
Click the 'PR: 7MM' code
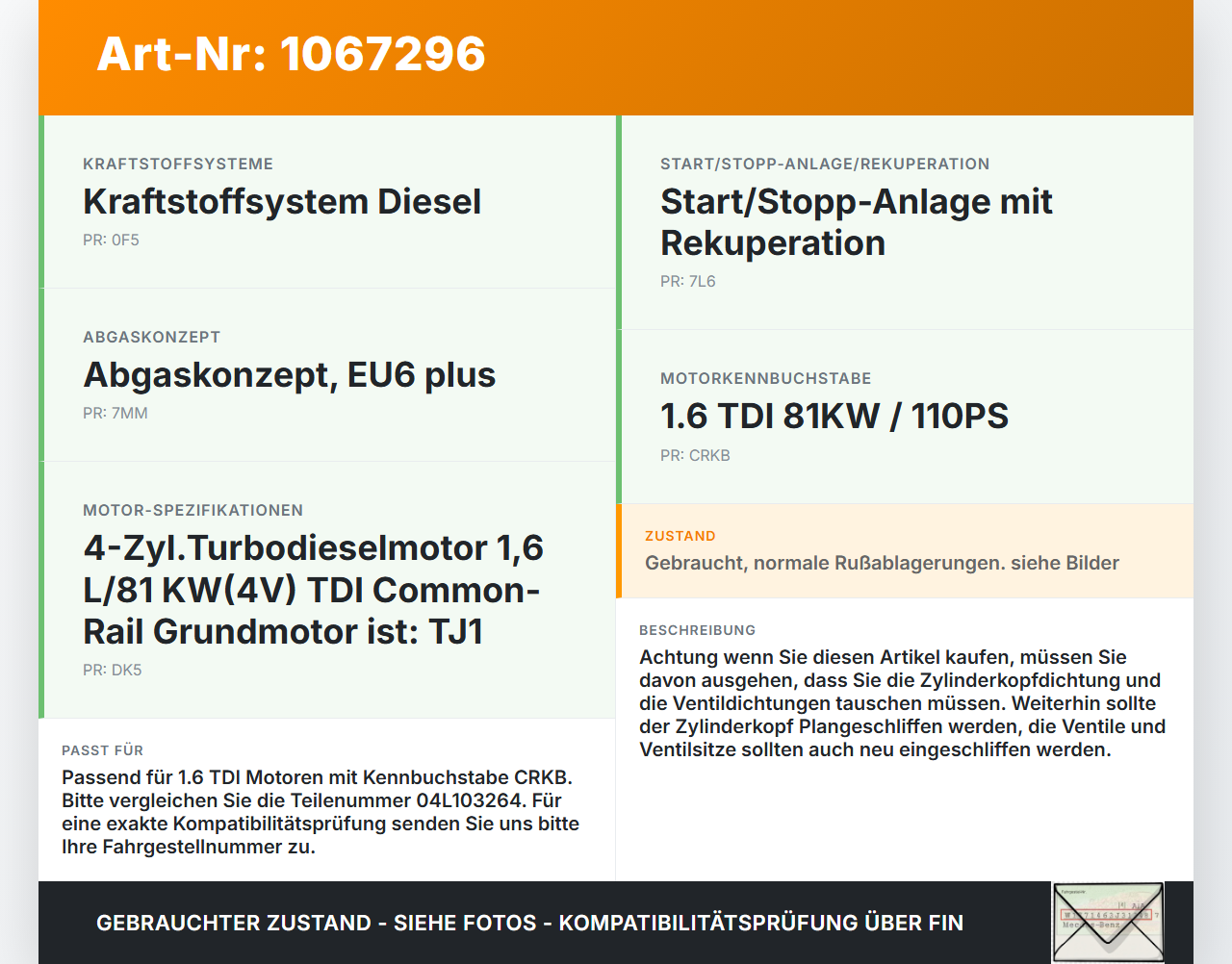click(115, 414)
